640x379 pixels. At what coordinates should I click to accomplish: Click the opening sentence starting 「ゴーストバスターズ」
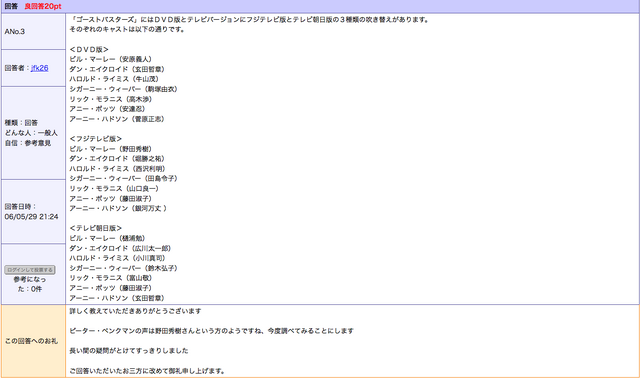[x=249, y=20]
